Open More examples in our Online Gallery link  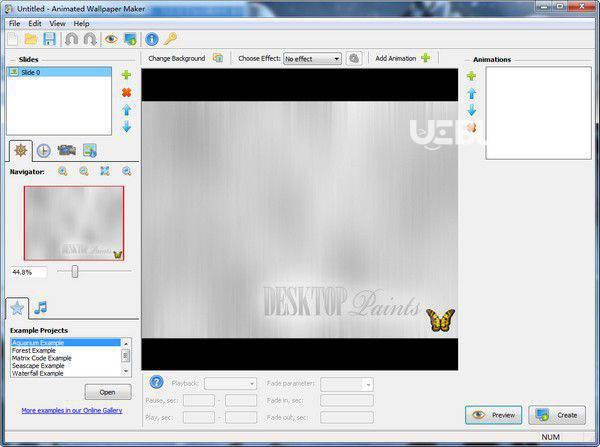click(72, 410)
